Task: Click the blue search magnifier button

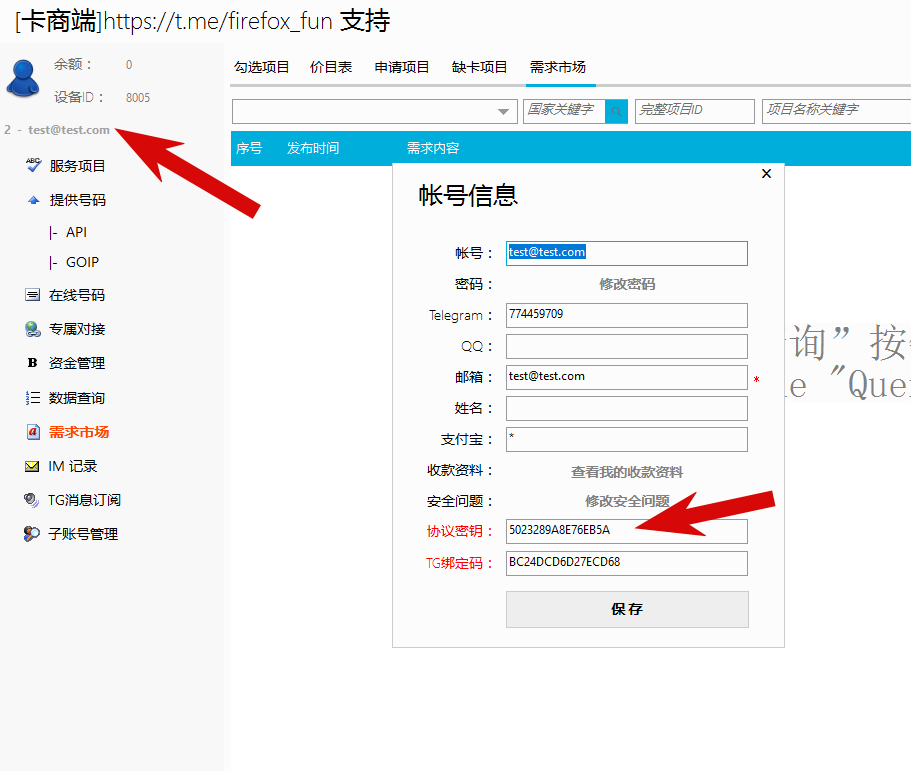Action: point(616,112)
